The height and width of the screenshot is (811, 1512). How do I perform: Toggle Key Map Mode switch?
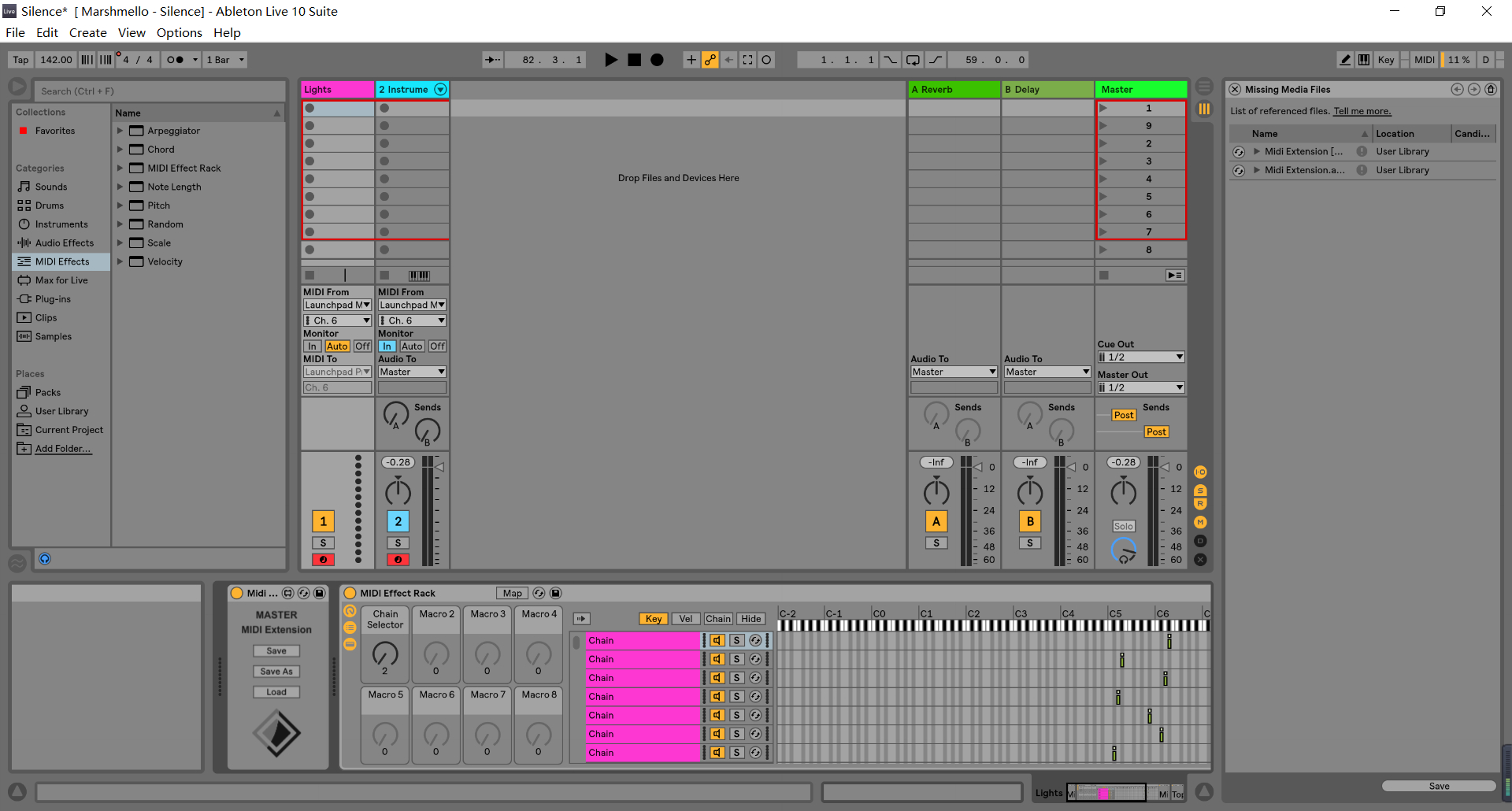1386,60
